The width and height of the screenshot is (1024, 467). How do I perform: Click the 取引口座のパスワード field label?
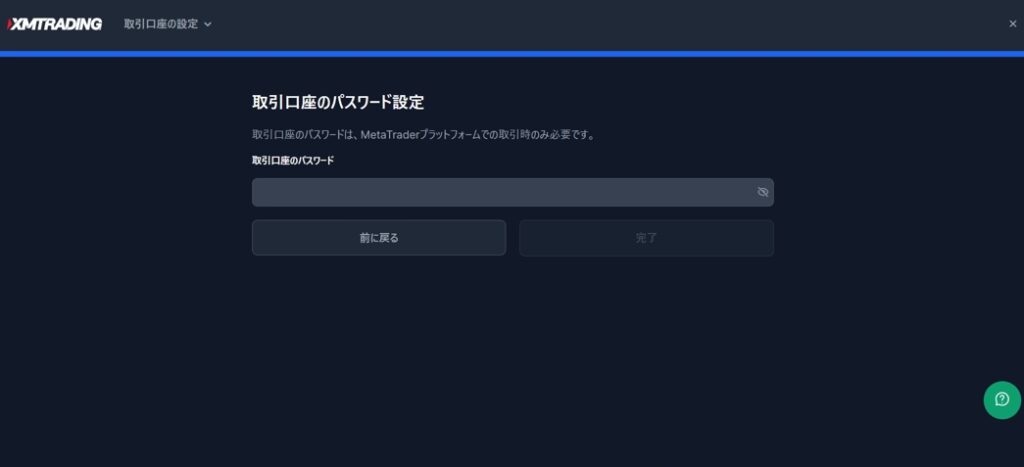tap(293, 160)
